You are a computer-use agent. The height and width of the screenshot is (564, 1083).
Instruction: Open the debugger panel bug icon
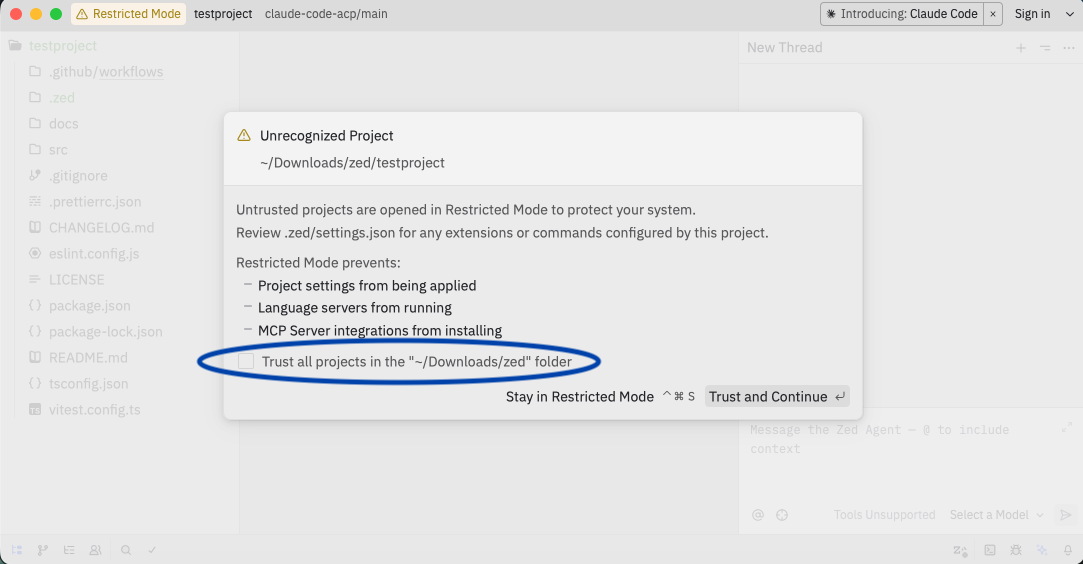(1016, 550)
